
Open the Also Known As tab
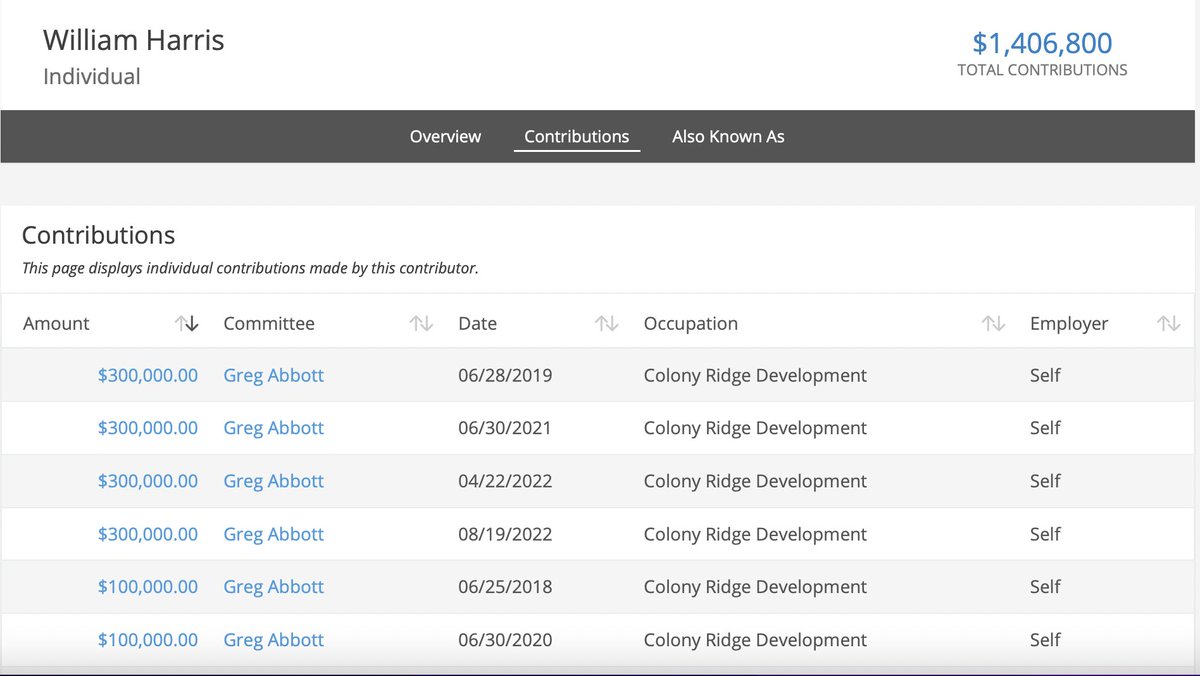click(728, 137)
